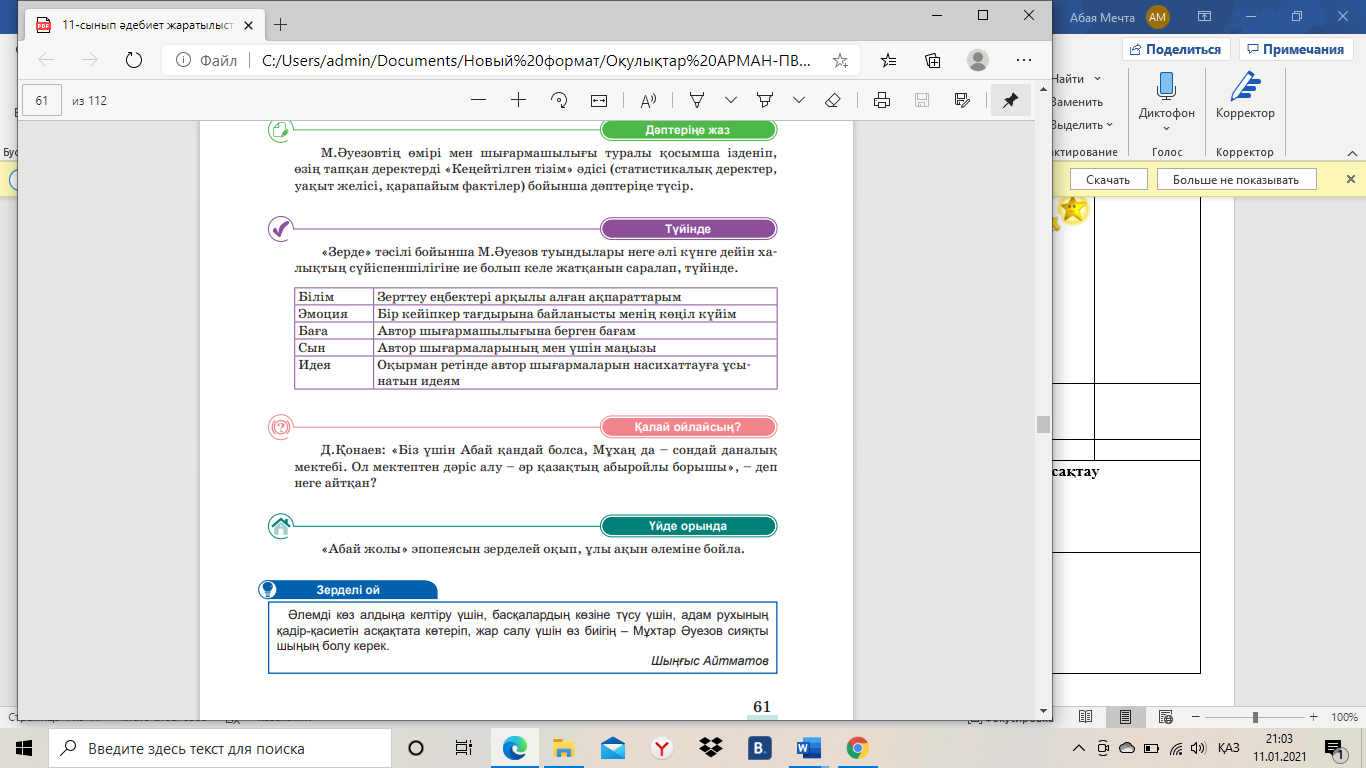Select the Erase tool in PDF toolbar
Viewport: 1366px width, 768px height.
[x=832, y=100]
